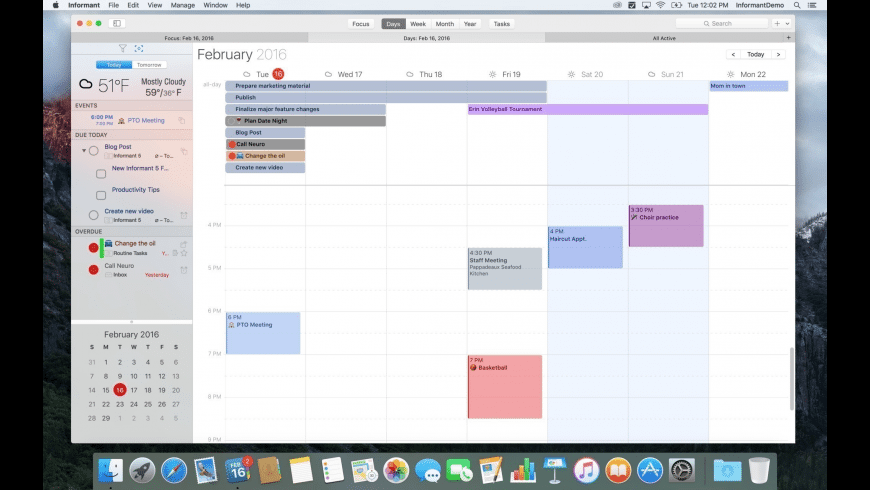Toggle the red circle for Change the oil

pos(94,248)
